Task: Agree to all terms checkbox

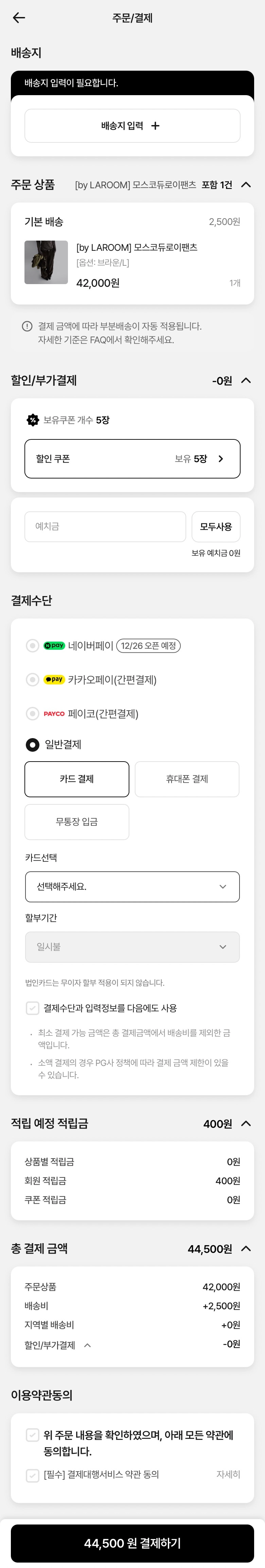Action: click(32, 1435)
